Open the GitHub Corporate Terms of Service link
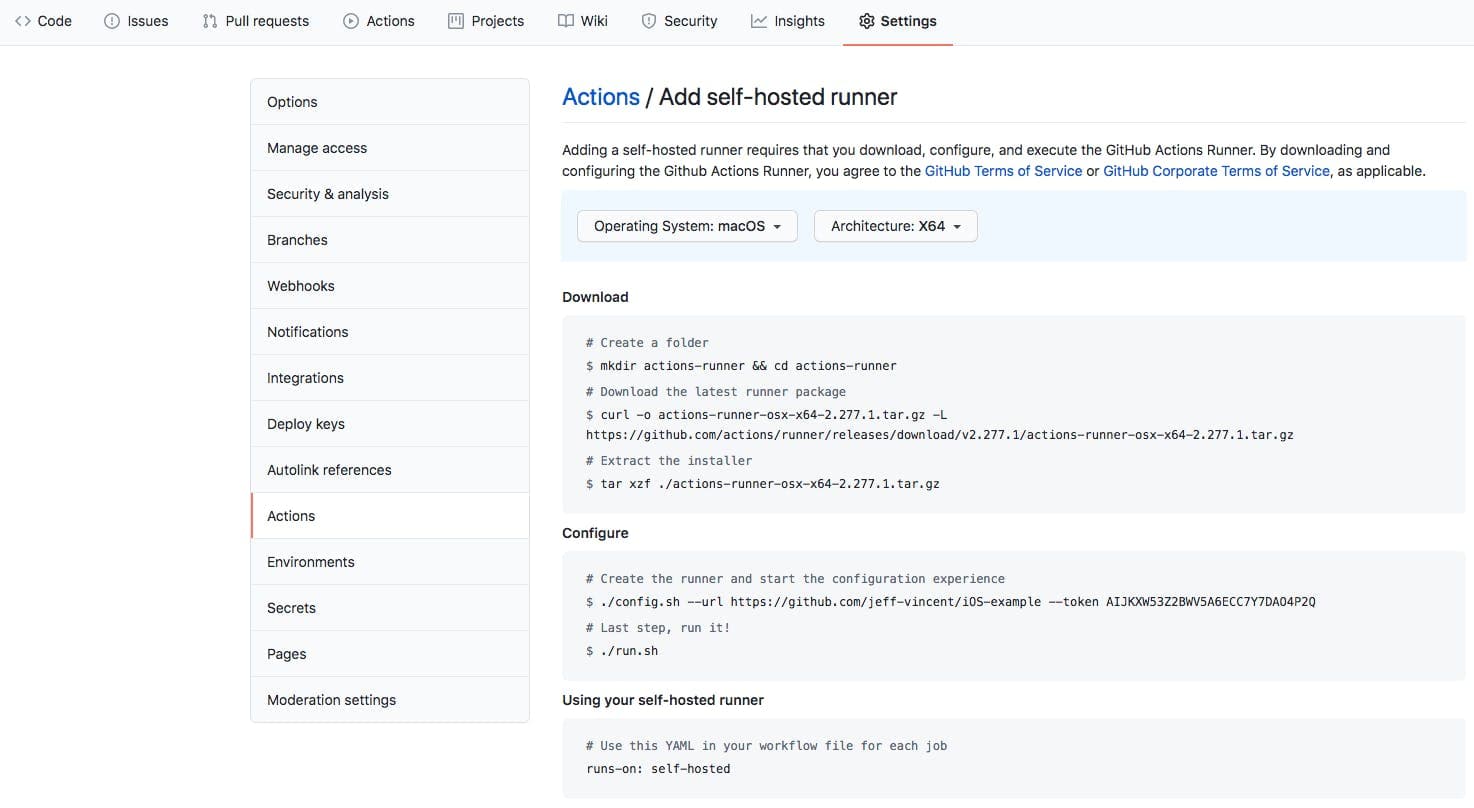The image size is (1474, 808). (x=1215, y=170)
